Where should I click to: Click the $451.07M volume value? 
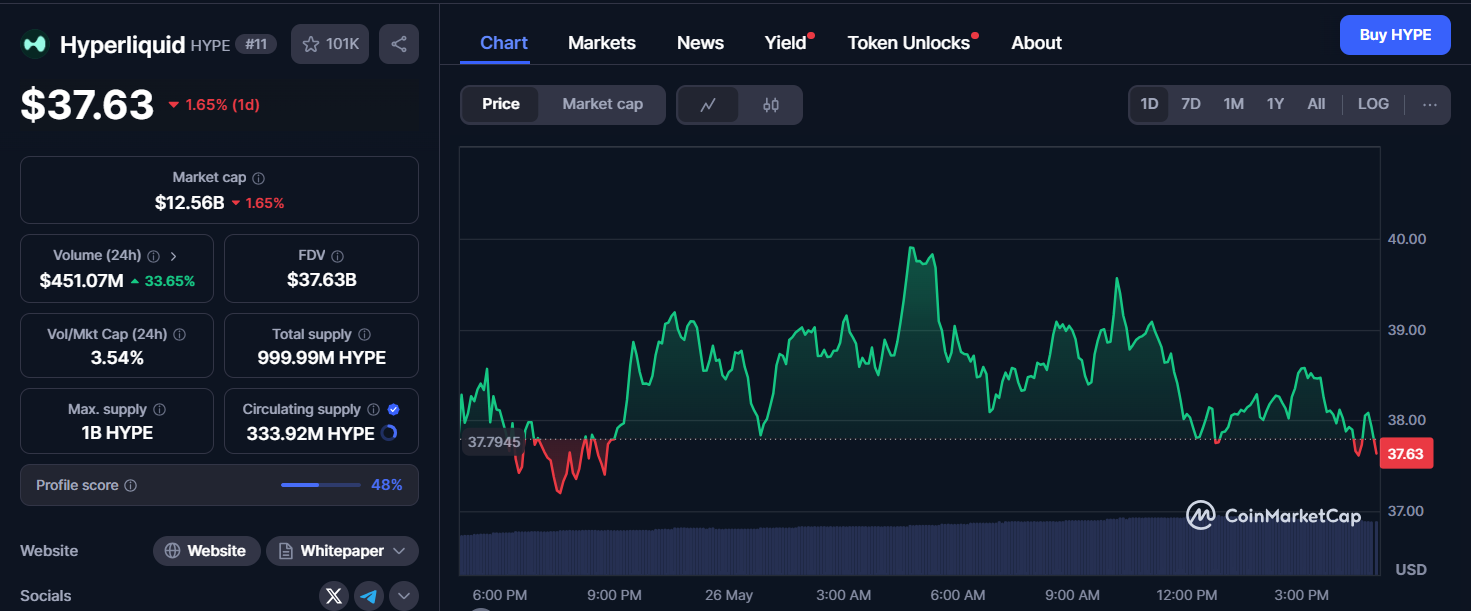click(81, 281)
